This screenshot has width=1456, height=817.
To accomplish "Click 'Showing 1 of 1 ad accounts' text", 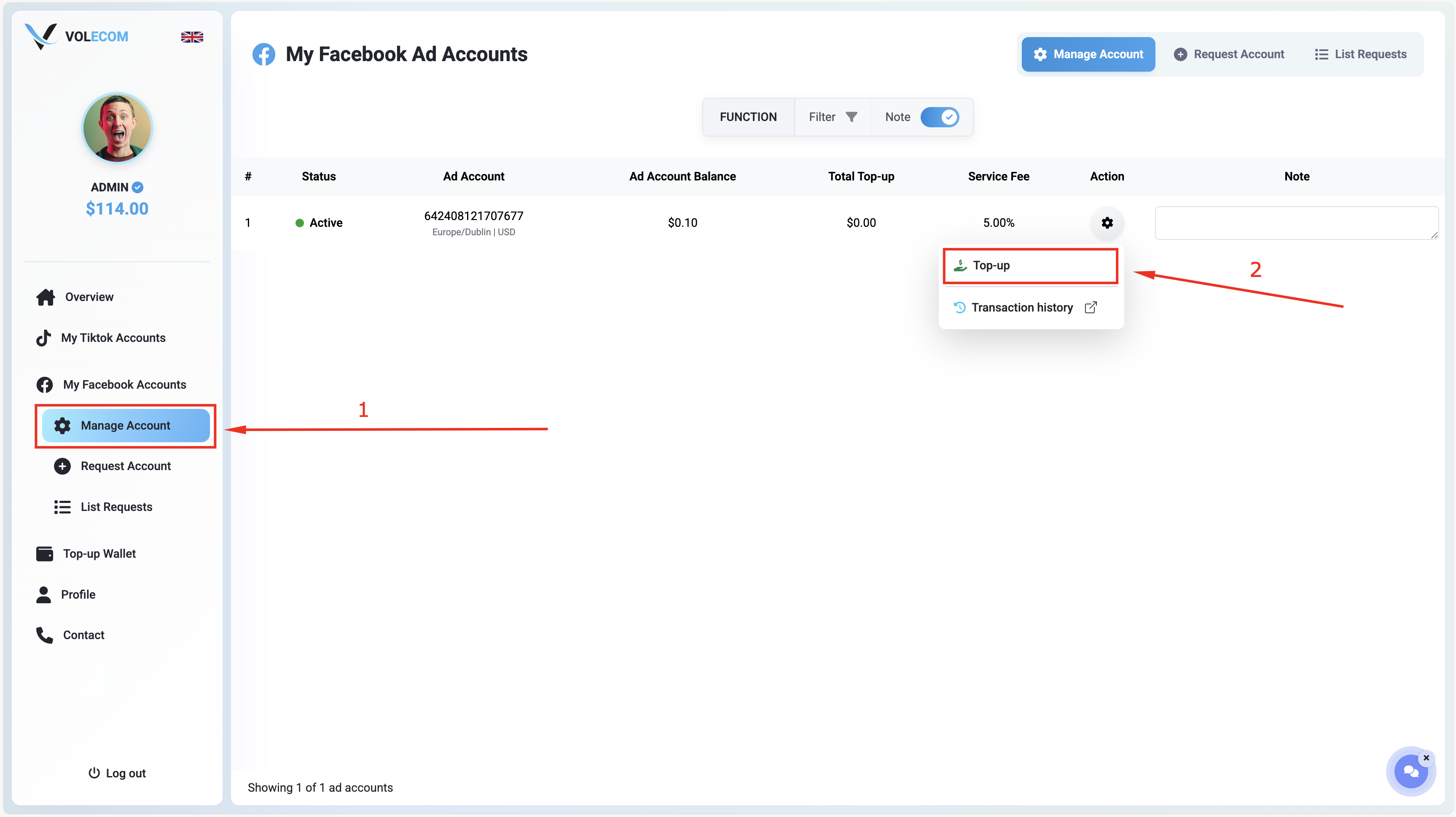I will (320, 787).
